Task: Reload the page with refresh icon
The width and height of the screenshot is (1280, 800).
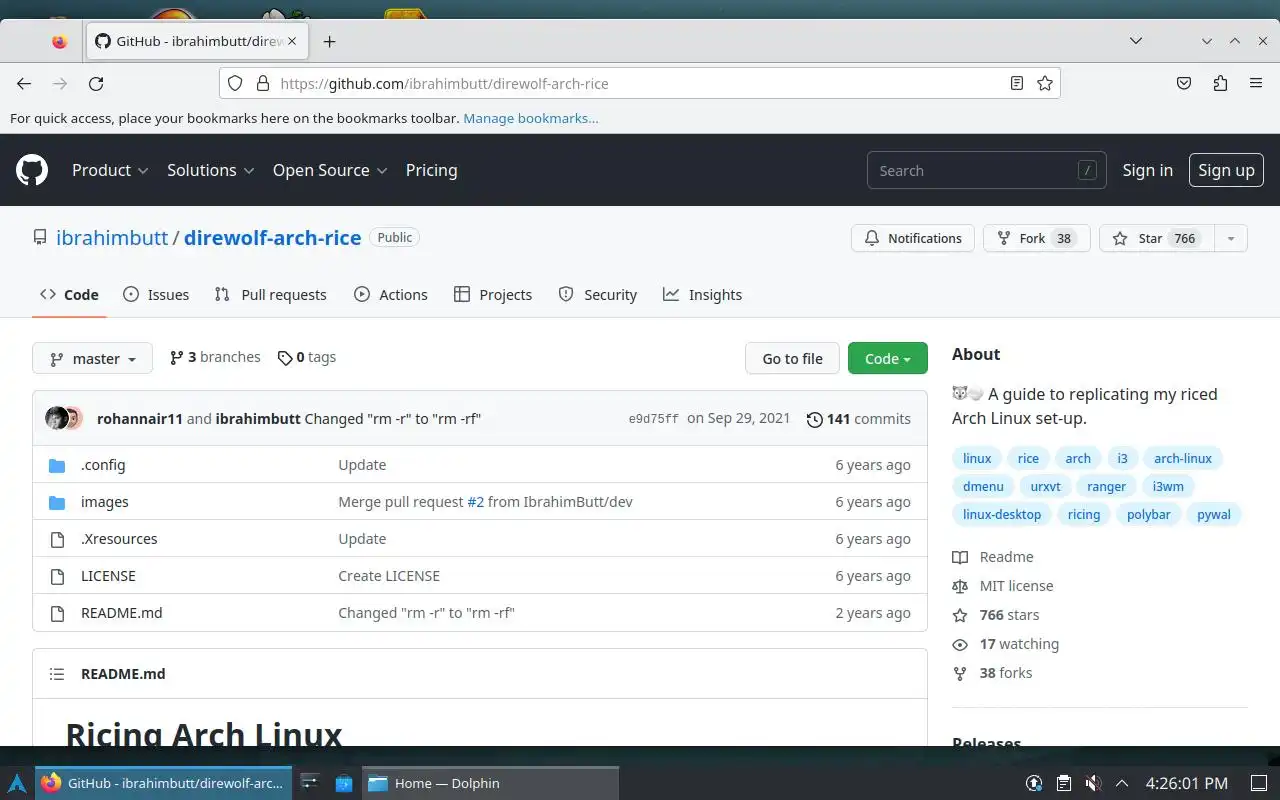Action: pyautogui.click(x=96, y=84)
